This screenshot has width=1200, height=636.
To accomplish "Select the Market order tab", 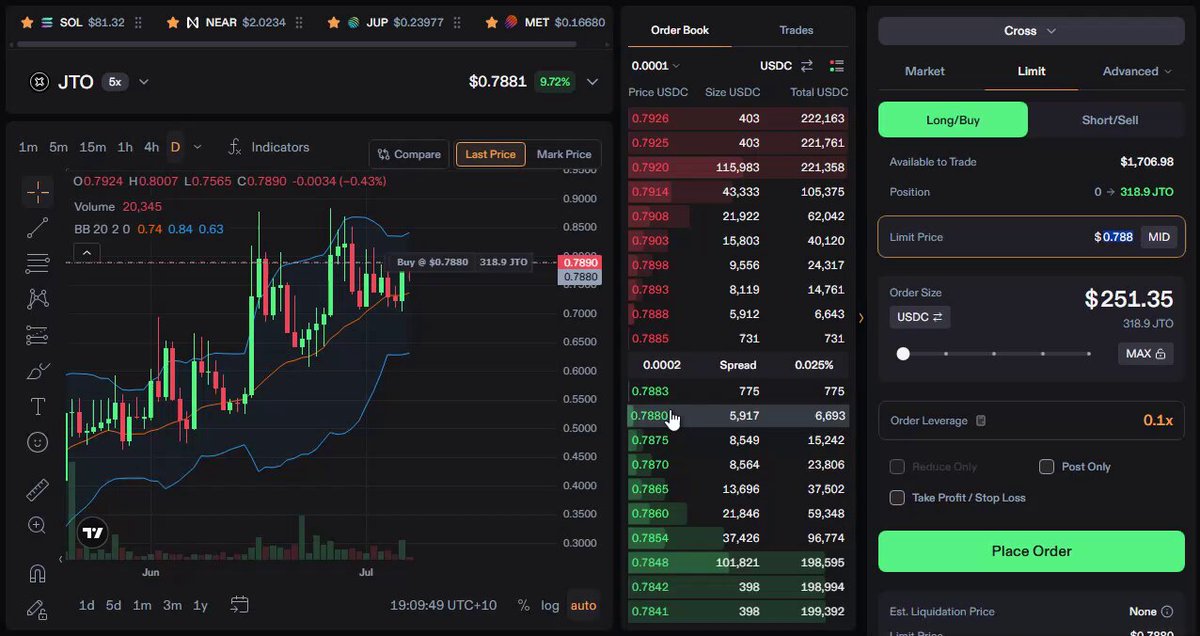I will coord(925,71).
